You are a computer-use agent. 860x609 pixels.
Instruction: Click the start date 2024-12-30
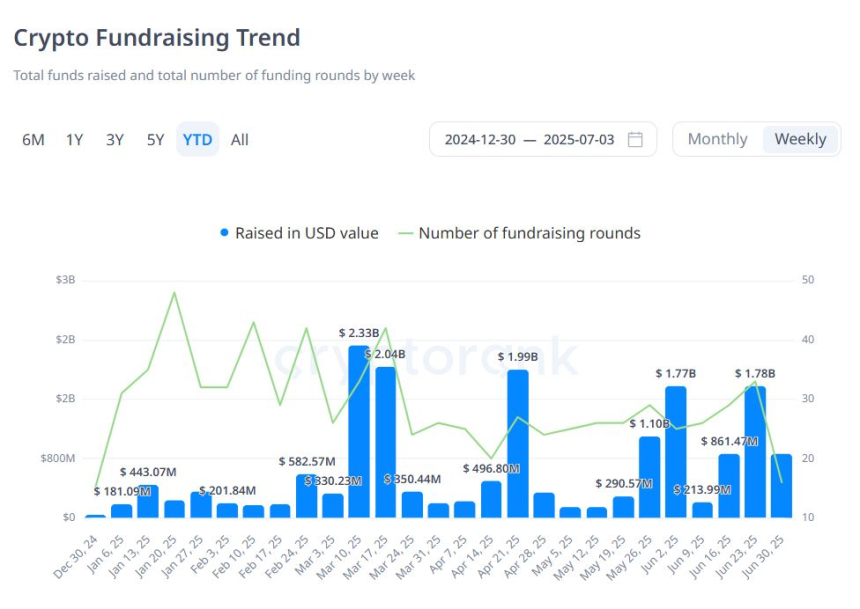point(480,139)
